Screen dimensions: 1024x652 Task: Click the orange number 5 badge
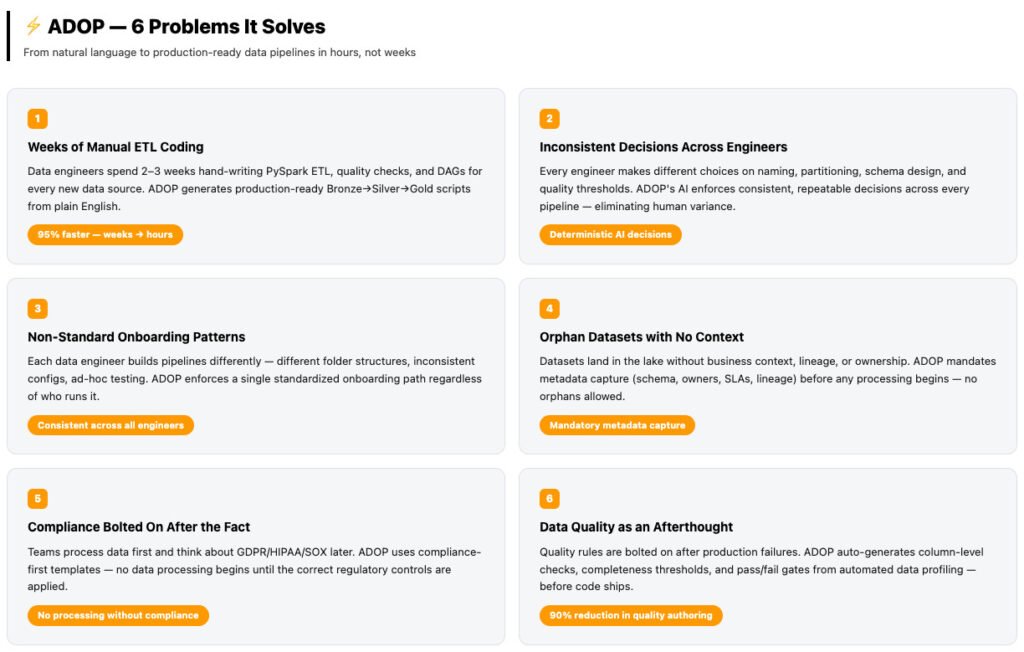pos(37,498)
